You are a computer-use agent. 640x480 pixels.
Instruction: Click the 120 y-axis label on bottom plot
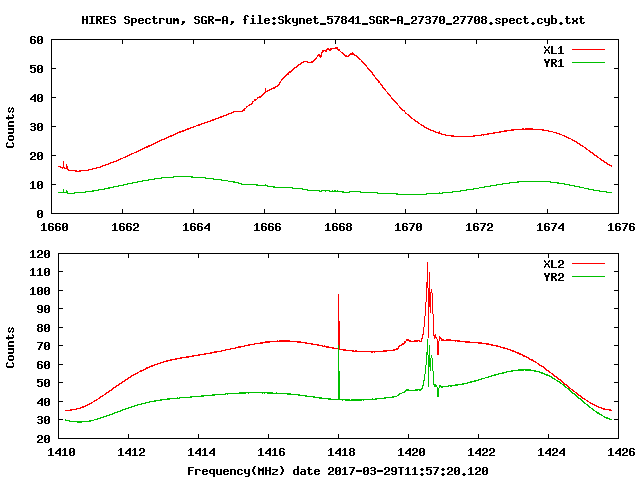pyautogui.click(x=40, y=254)
